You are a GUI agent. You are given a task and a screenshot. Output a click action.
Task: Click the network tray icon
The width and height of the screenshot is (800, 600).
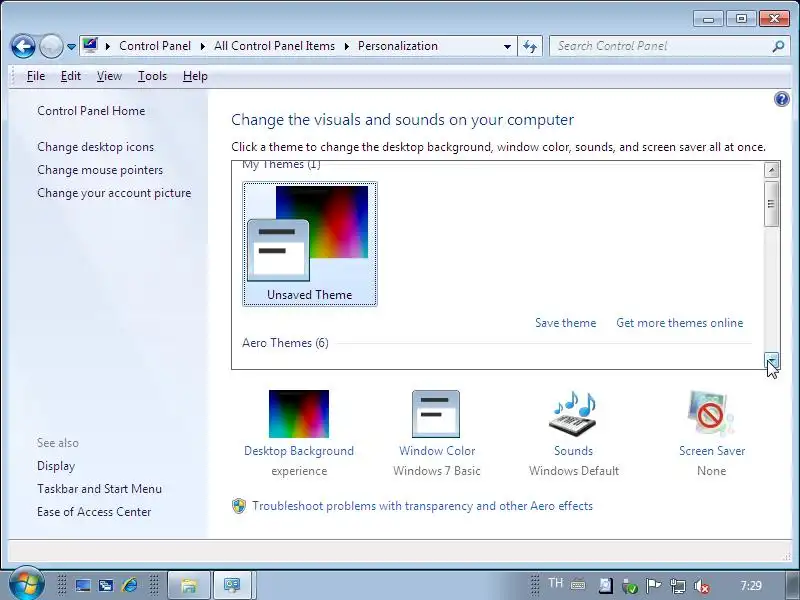(x=678, y=586)
